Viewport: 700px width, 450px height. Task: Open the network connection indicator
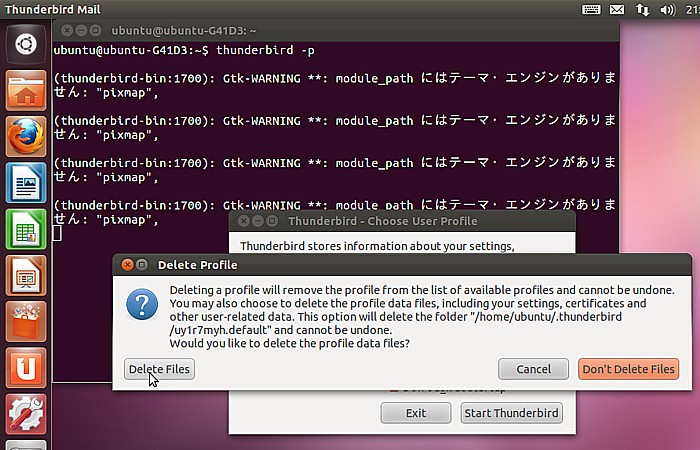point(642,9)
